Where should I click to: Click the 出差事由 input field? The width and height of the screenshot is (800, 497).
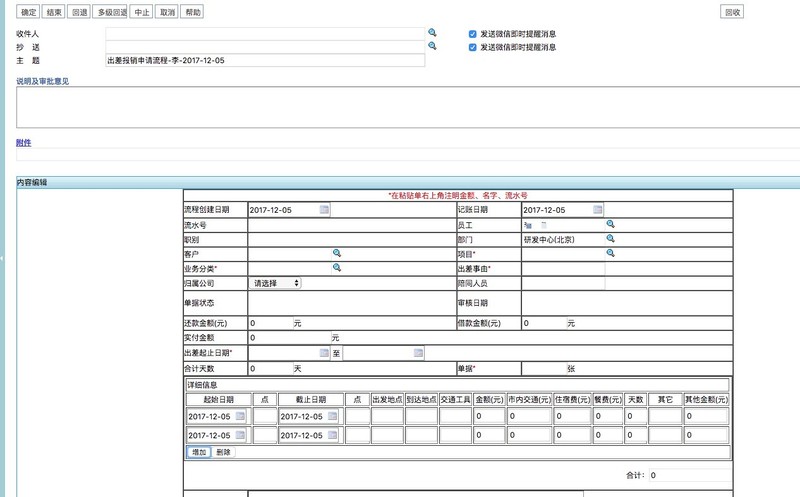(x=563, y=269)
